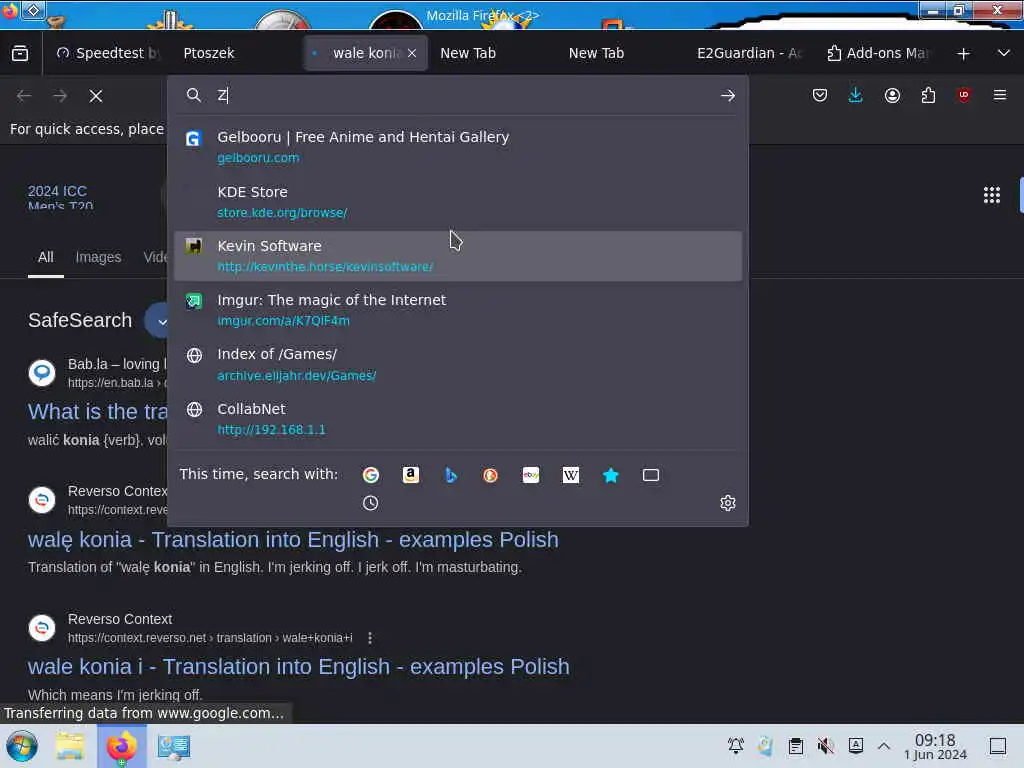Search in Bookmarks star icon
1024x768 pixels.
pos(611,475)
